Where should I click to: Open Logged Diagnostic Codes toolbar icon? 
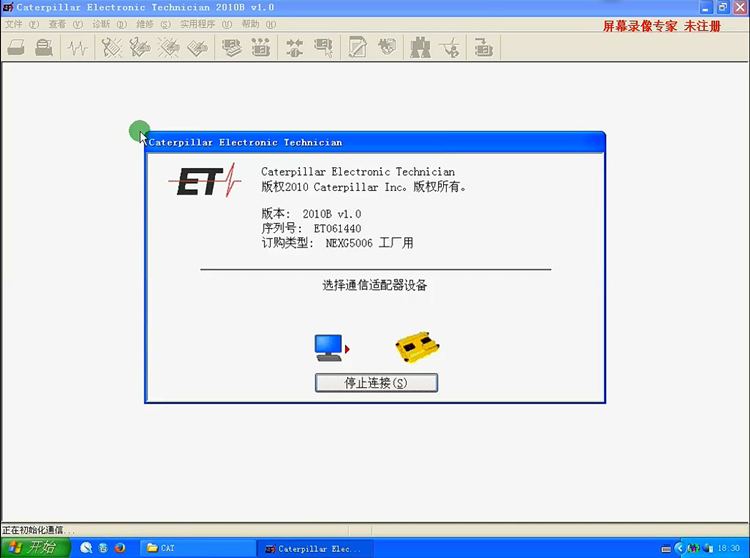point(140,48)
